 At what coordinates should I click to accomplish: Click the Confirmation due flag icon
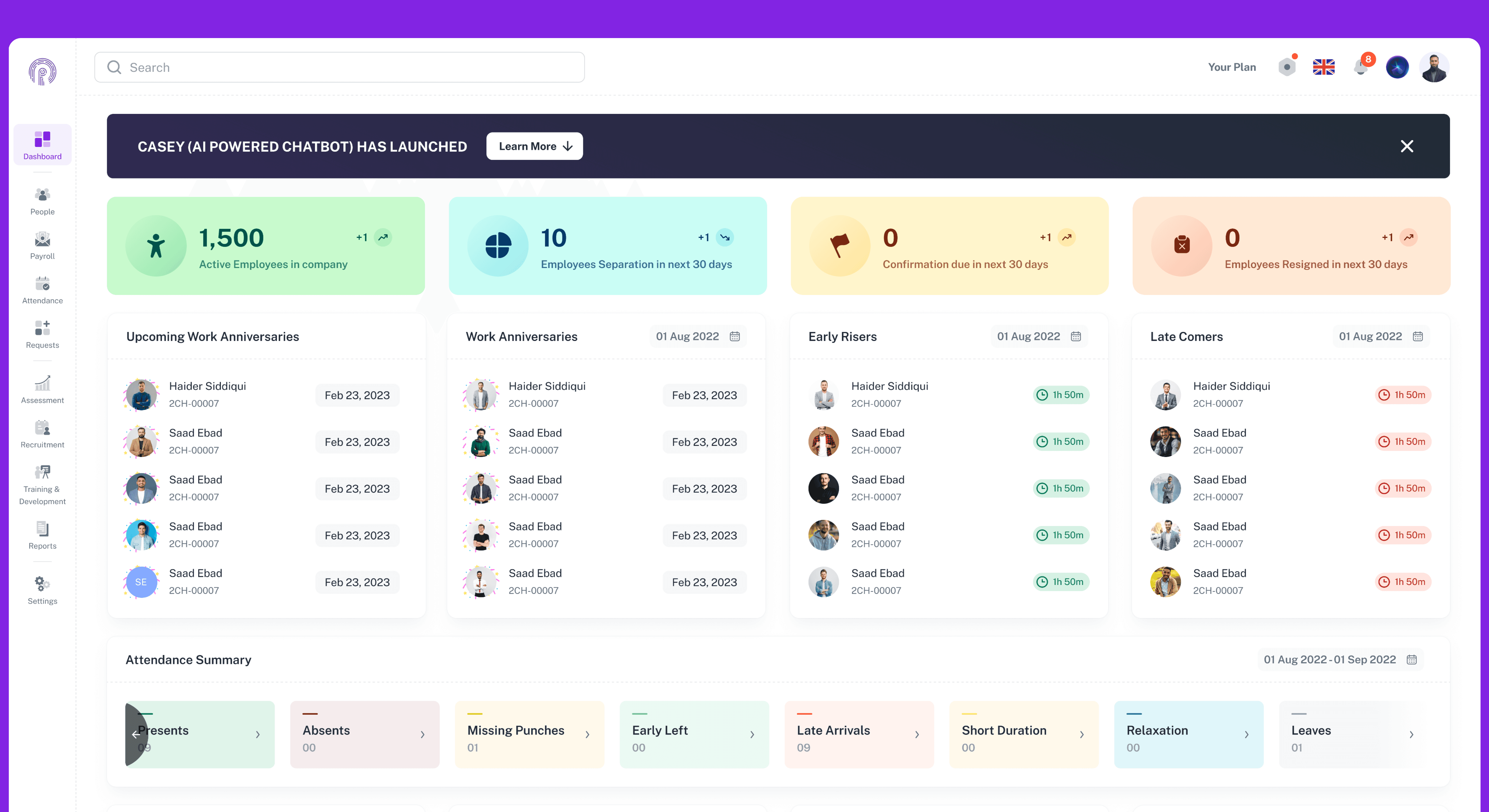[x=839, y=246]
